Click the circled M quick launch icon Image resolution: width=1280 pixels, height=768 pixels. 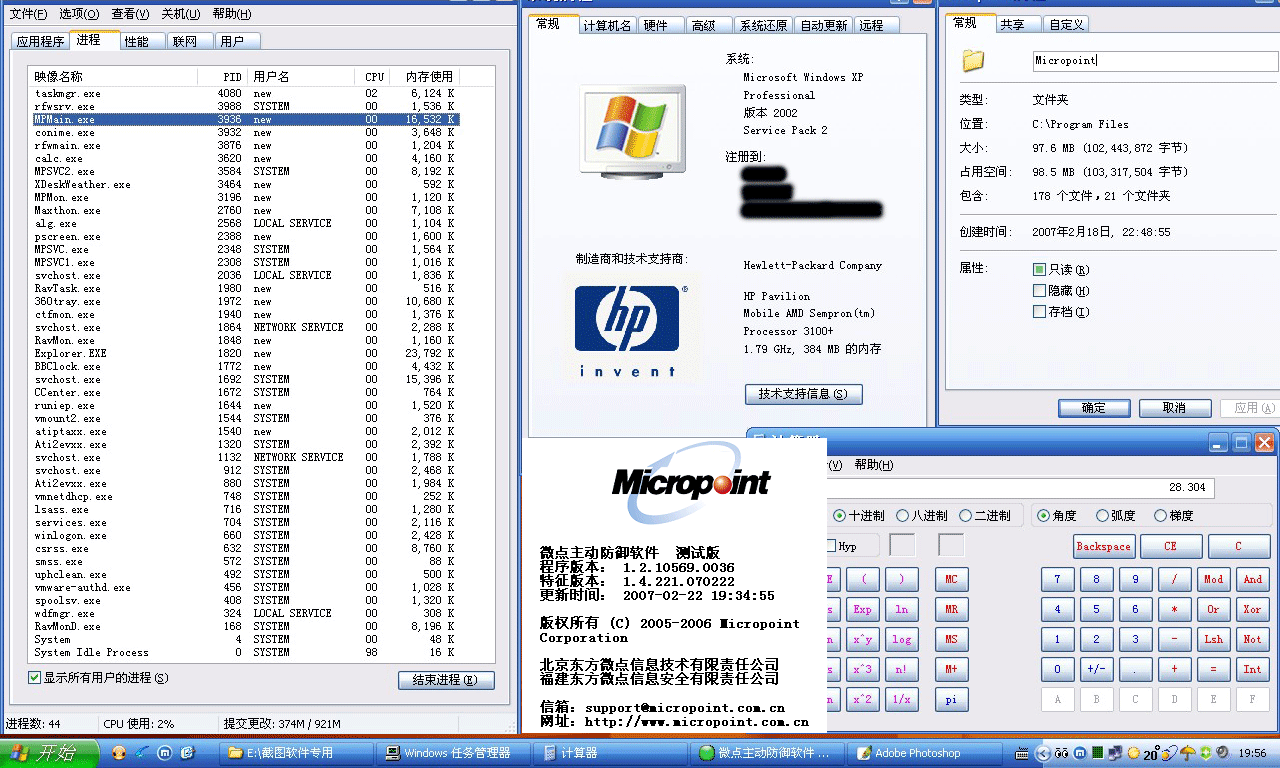164,753
